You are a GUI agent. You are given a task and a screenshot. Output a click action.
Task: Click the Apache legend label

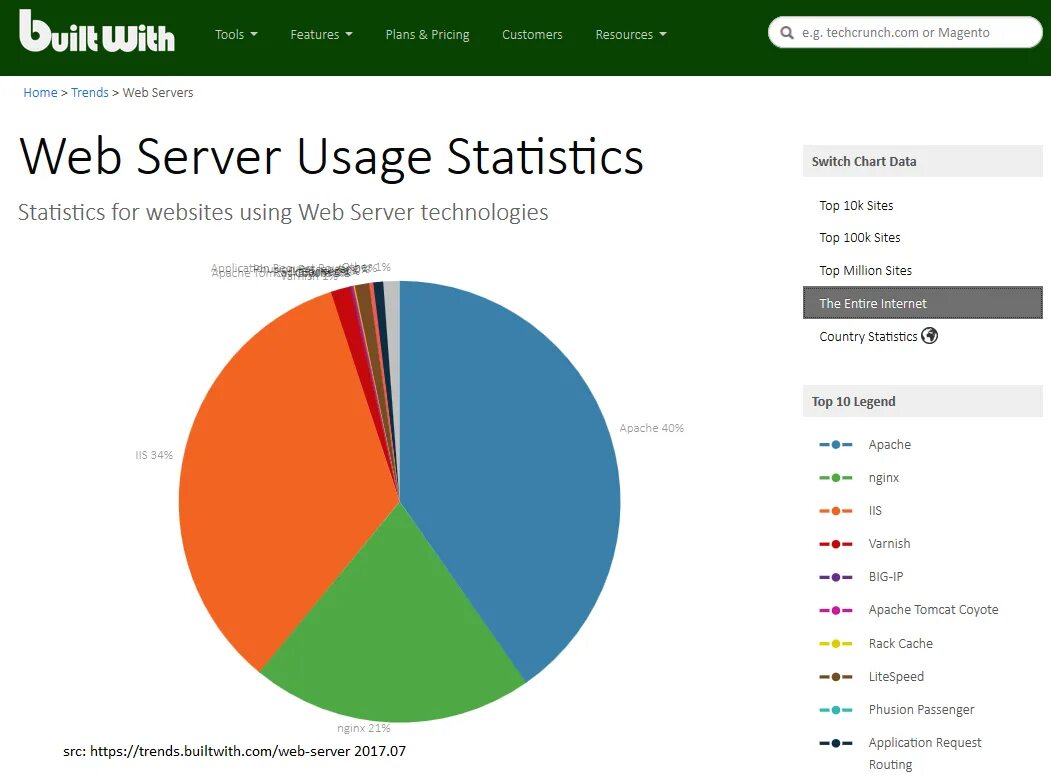889,444
